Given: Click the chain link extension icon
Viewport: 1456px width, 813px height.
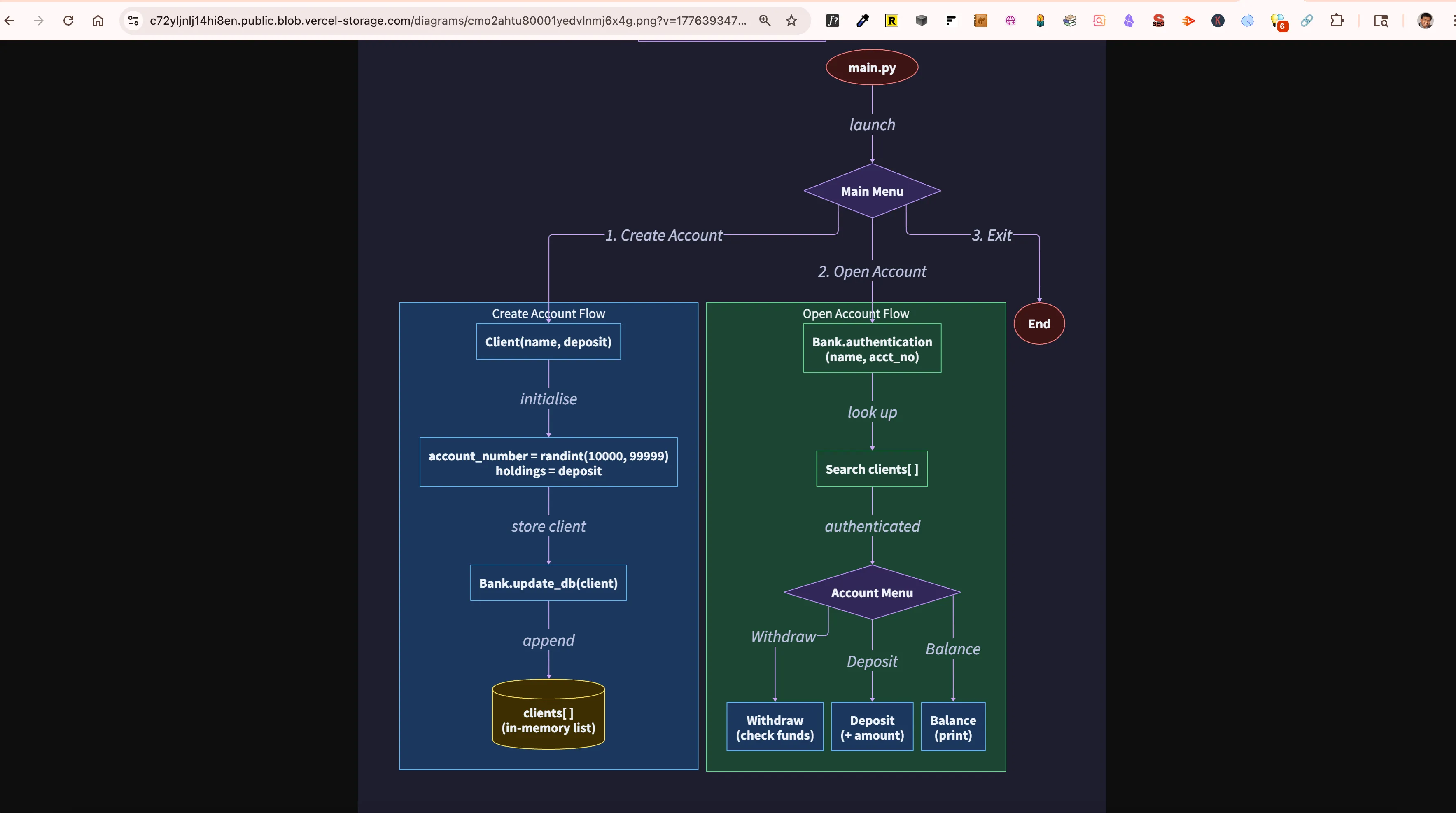Looking at the screenshot, I should coord(1307,21).
